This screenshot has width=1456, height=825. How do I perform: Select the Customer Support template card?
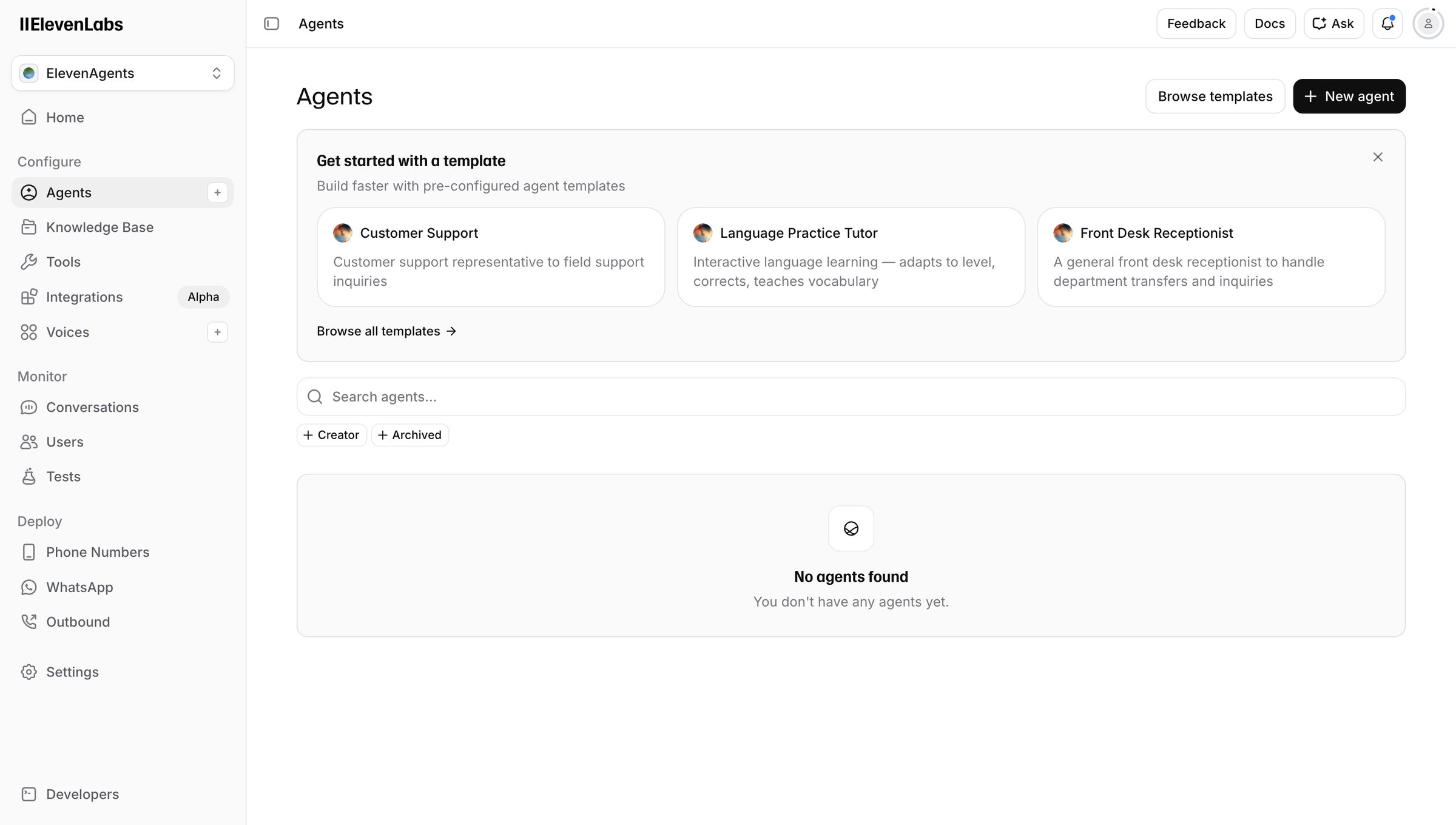click(491, 257)
